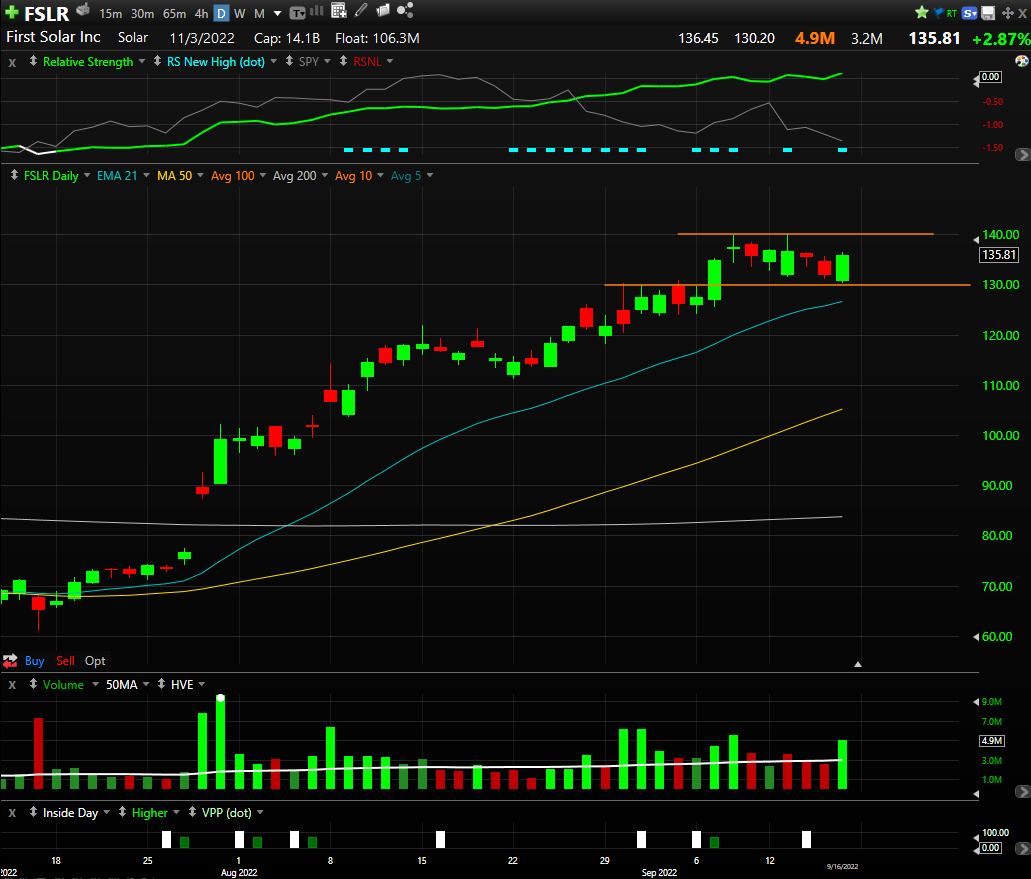
Task: Click the reorder arrows beside RS New High
Action: click(x=157, y=61)
